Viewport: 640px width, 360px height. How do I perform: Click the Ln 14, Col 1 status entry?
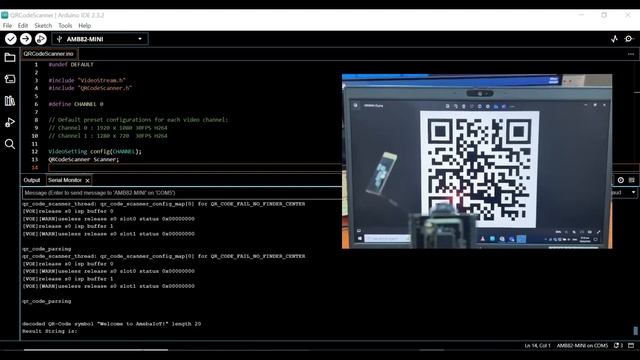537,345
